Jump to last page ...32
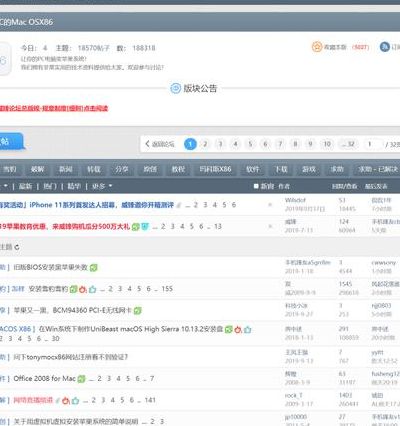The width and height of the screenshot is (400, 426). (x=349, y=144)
